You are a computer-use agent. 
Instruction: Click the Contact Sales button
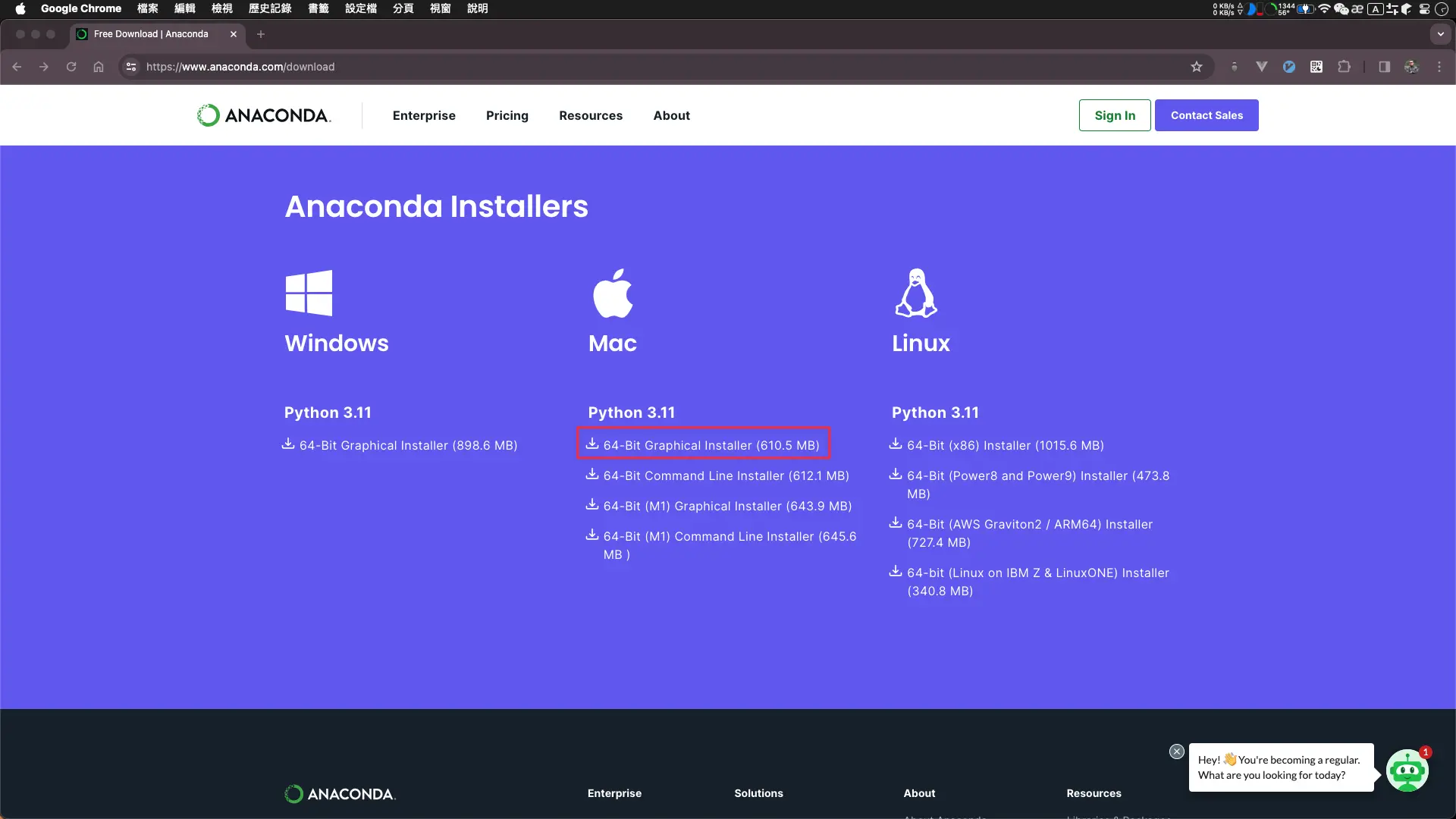pyautogui.click(x=1207, y=115)
